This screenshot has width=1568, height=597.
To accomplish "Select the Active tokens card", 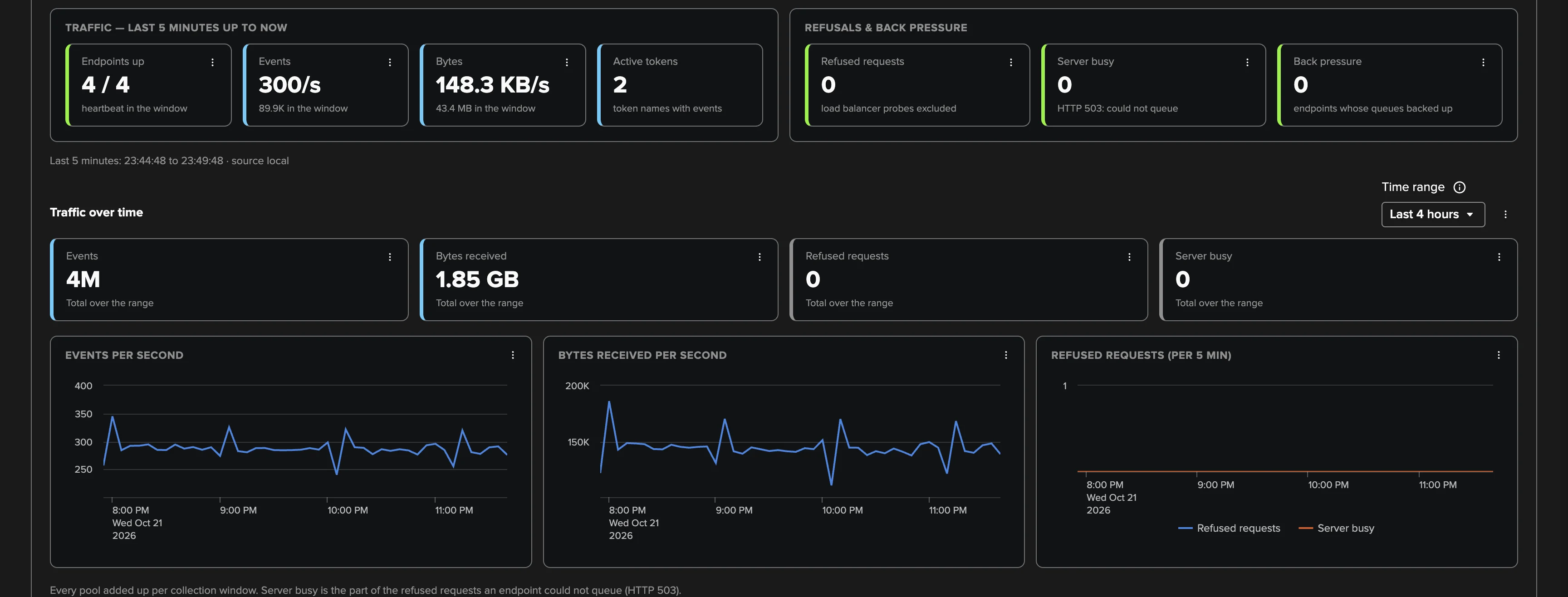I will (680, 84).
